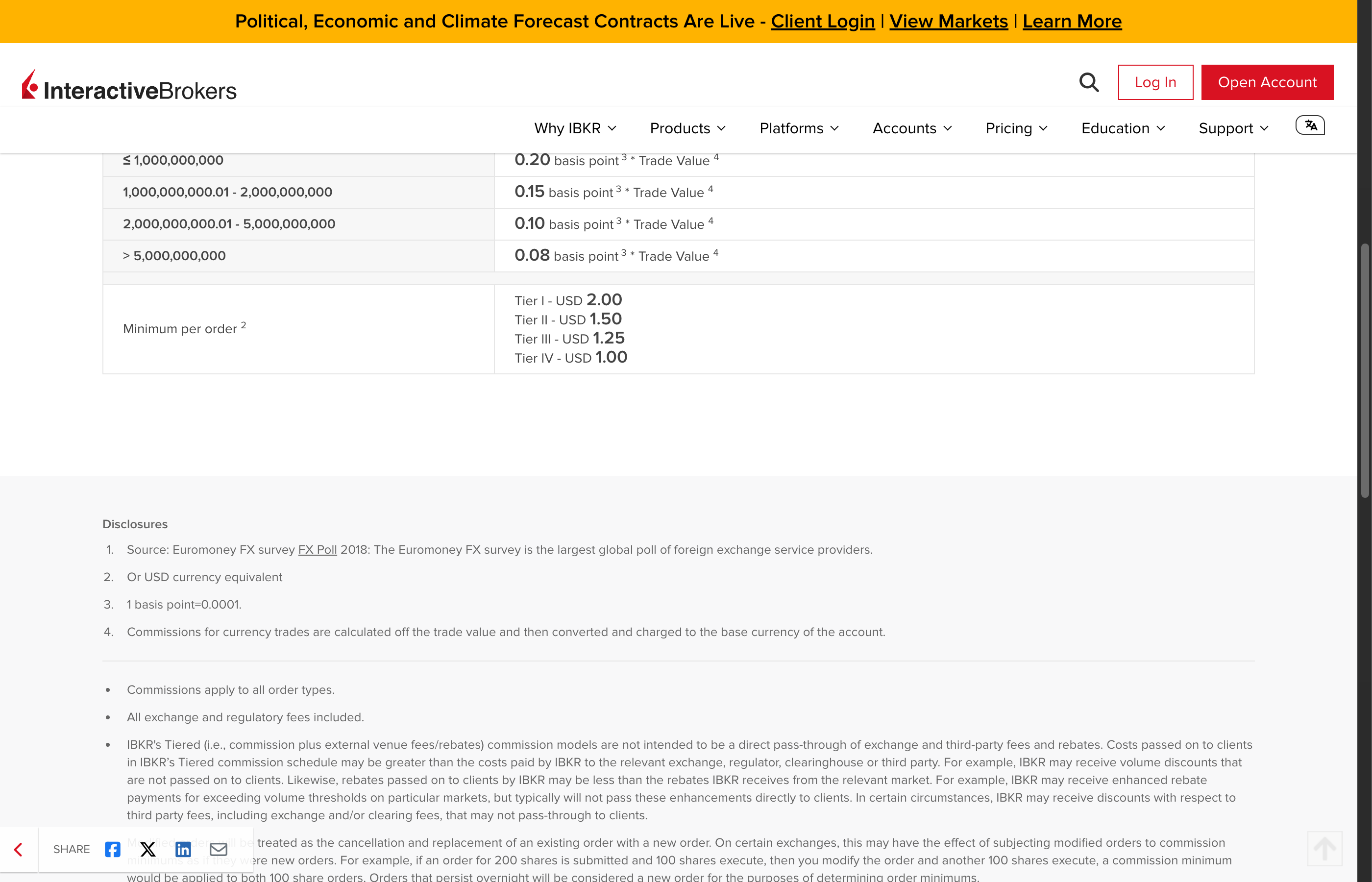The image size is (1372, 882).
Task: Share the page on LinkedIn
Action: pyautogui.click(x=183, y=849)
